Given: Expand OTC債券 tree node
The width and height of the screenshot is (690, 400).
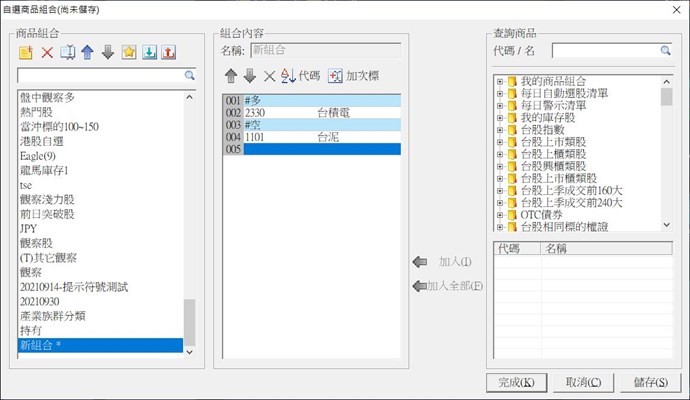Looking at the screenshot, I should [x=500, y=213].
